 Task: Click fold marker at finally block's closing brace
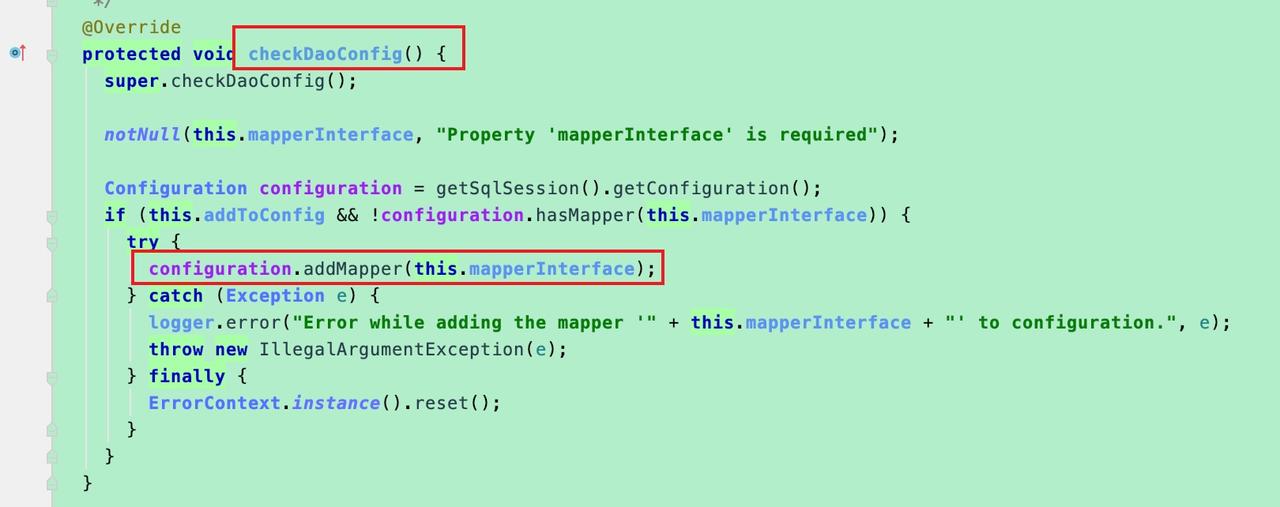click(51, 429)
